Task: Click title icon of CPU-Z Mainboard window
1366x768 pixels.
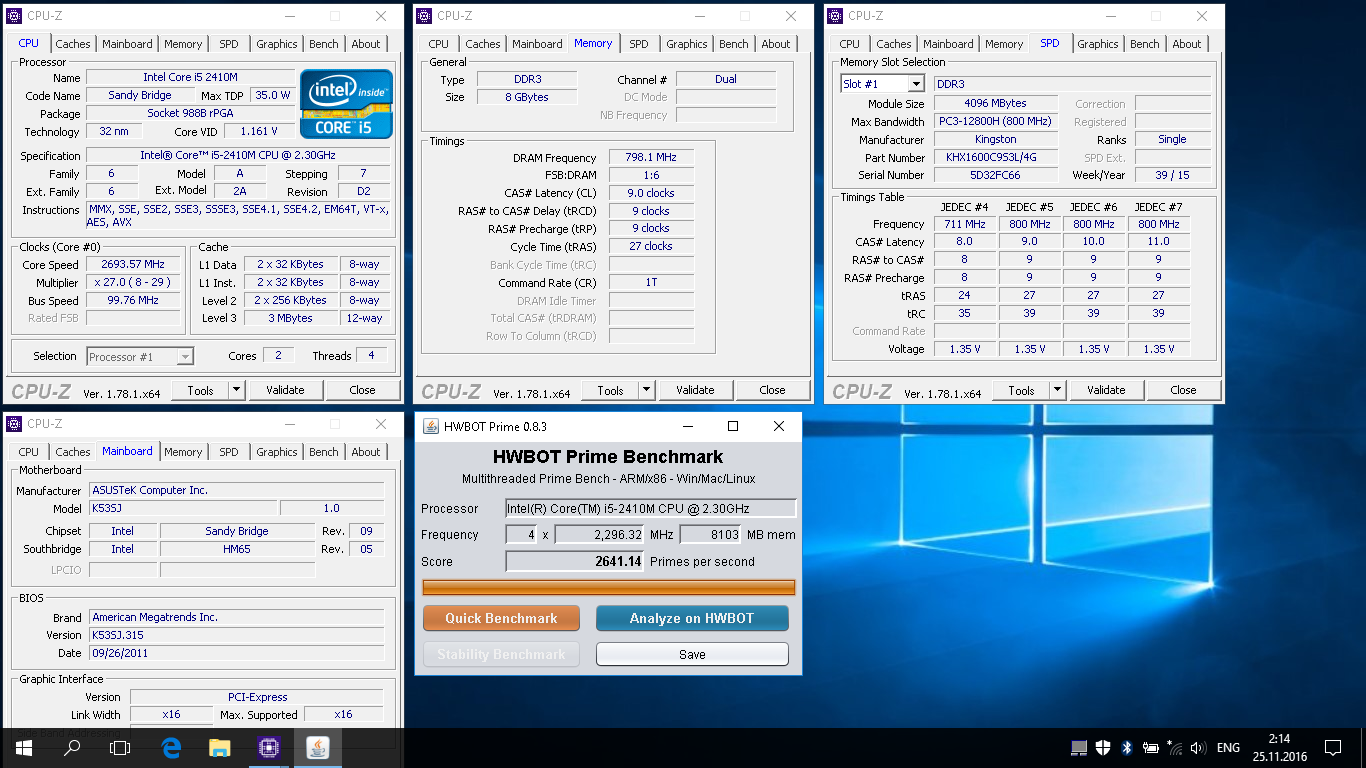Action: tap(15, 424)
